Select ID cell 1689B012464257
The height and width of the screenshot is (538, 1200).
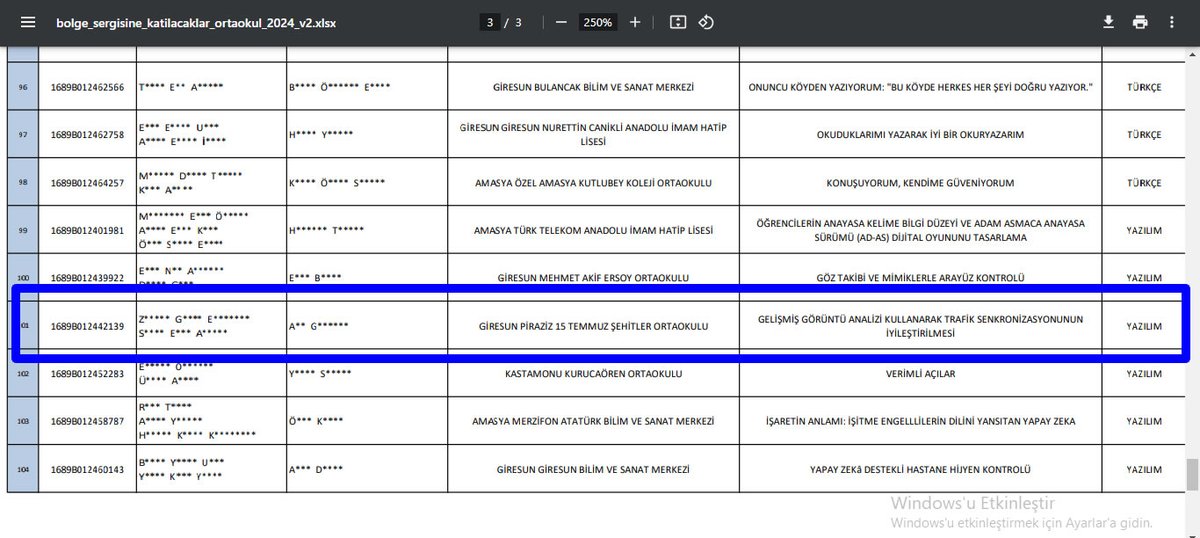(88, 183)
